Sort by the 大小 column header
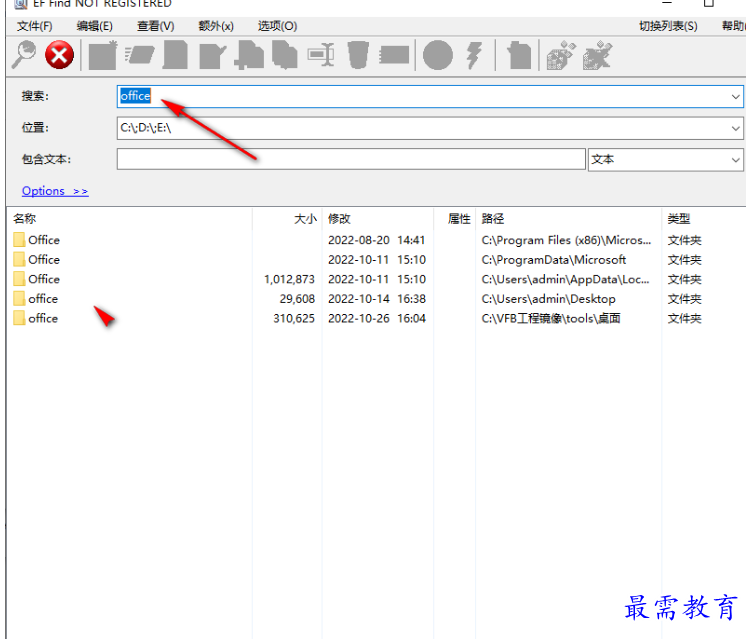Viewport: 746px width, 639px height. click(287, 219)
